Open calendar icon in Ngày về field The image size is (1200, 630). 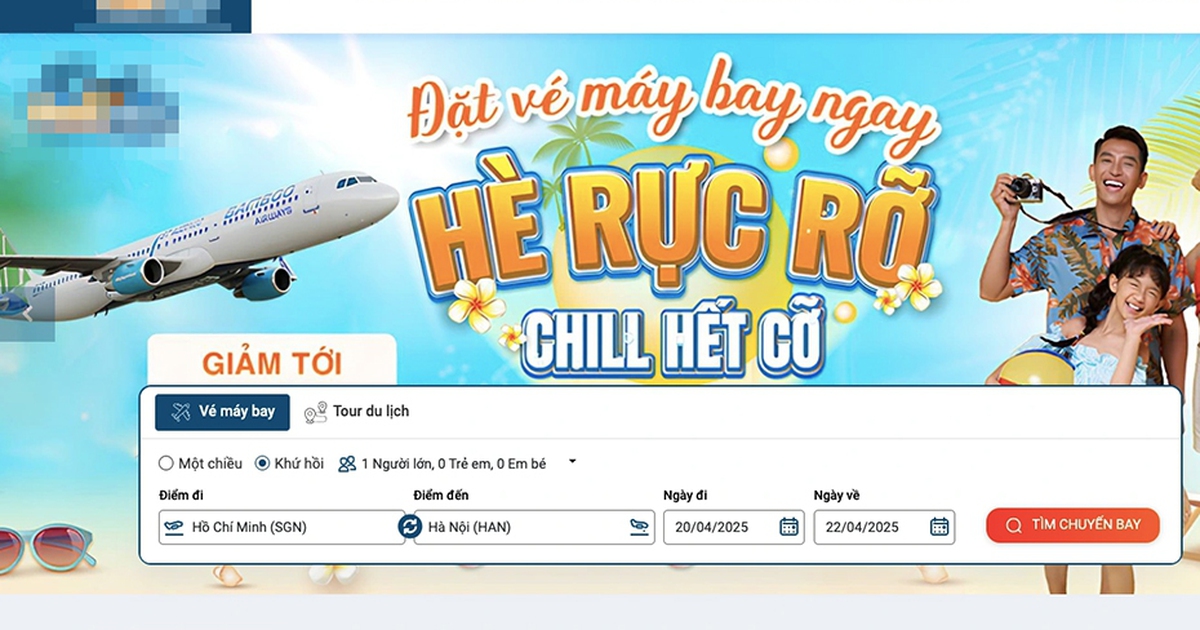[939, 527]
